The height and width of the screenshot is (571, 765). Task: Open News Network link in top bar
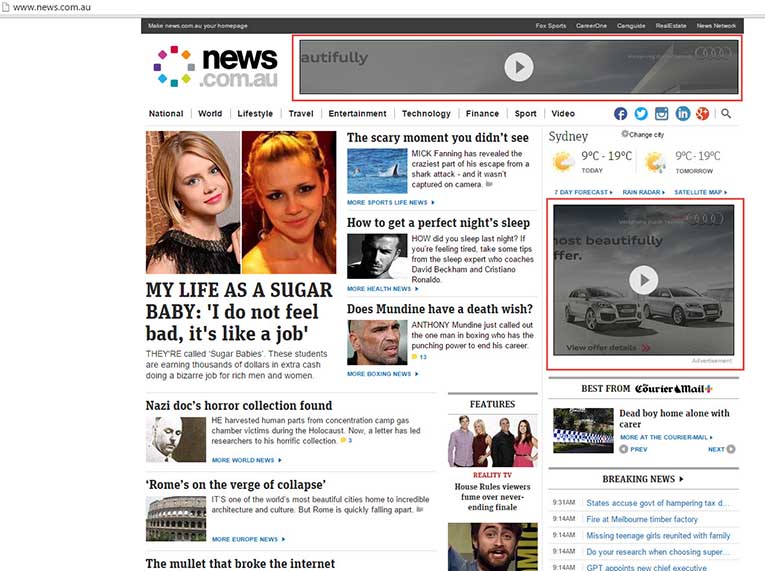pos(716,26)
